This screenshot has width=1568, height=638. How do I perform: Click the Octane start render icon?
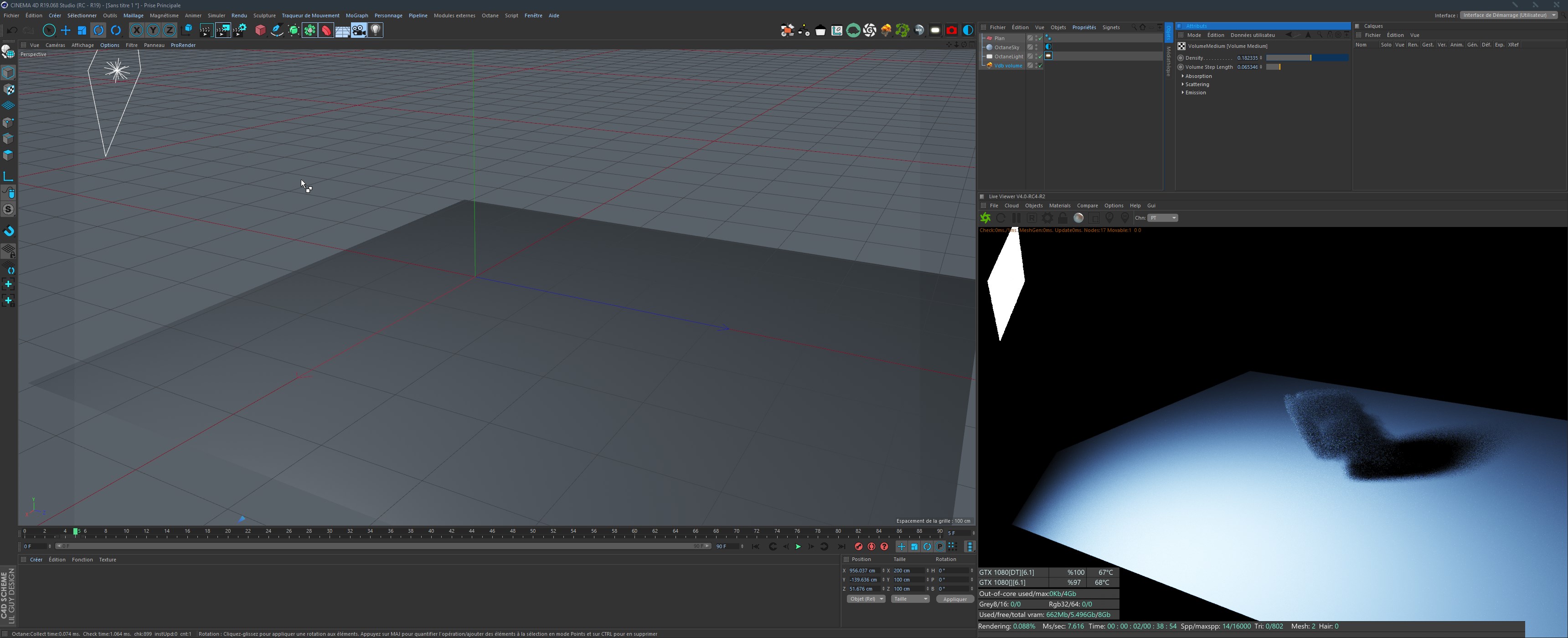coord(985,218)
